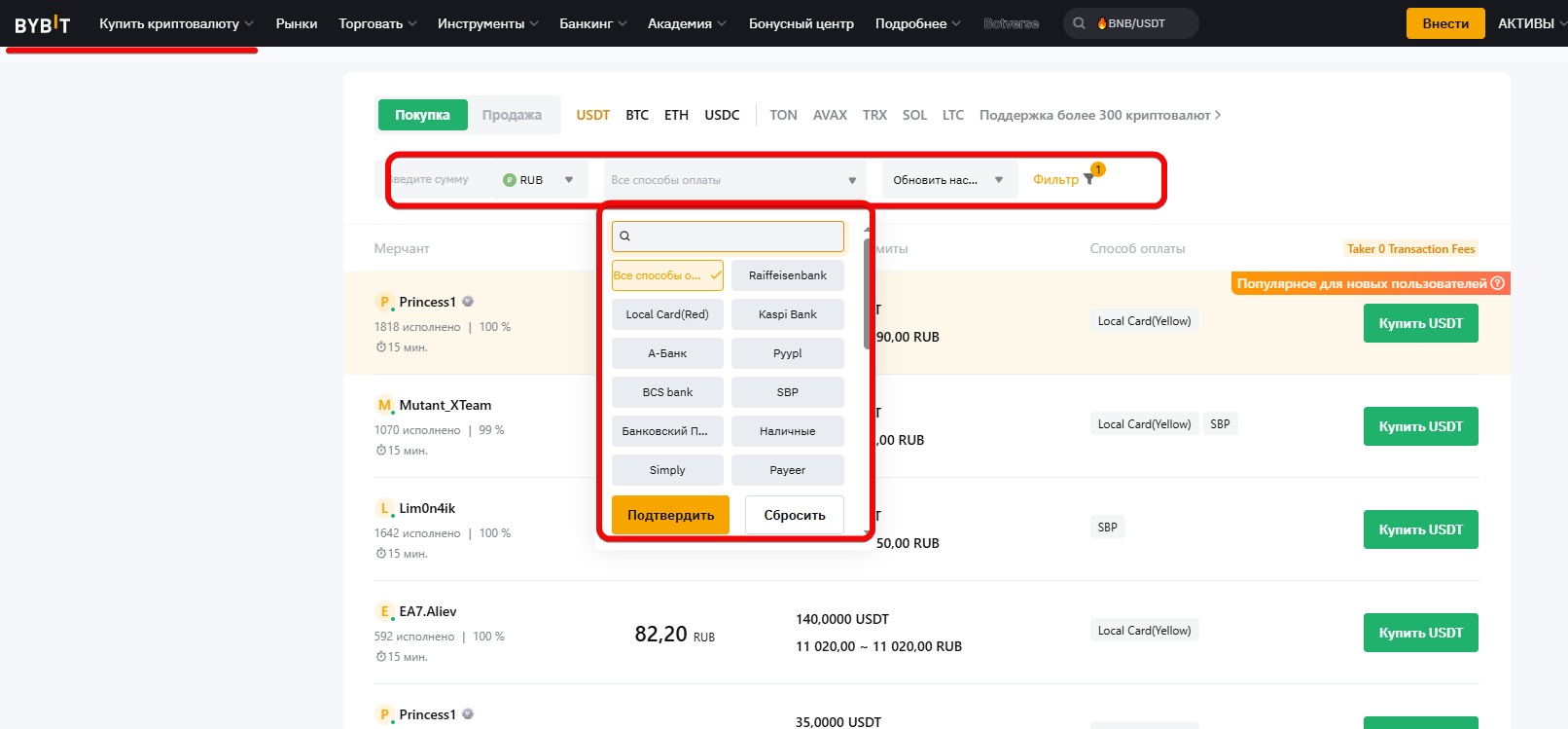Image resolution: width=1568 pixels, height=729 pixels.
Task: Click Сбросить in payment dropdown
Action: (x=795, y=515)
